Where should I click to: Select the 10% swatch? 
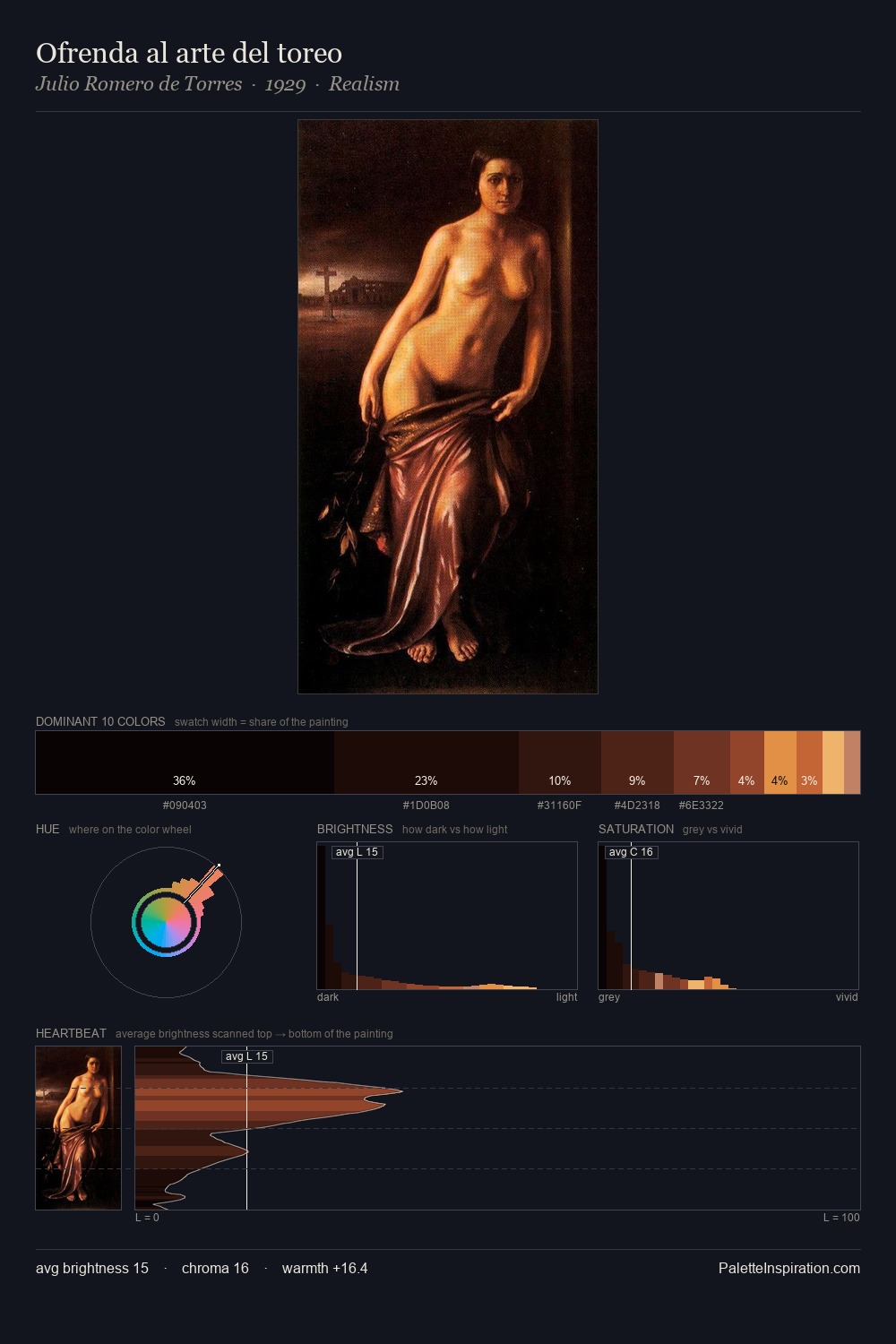[560, 762]
